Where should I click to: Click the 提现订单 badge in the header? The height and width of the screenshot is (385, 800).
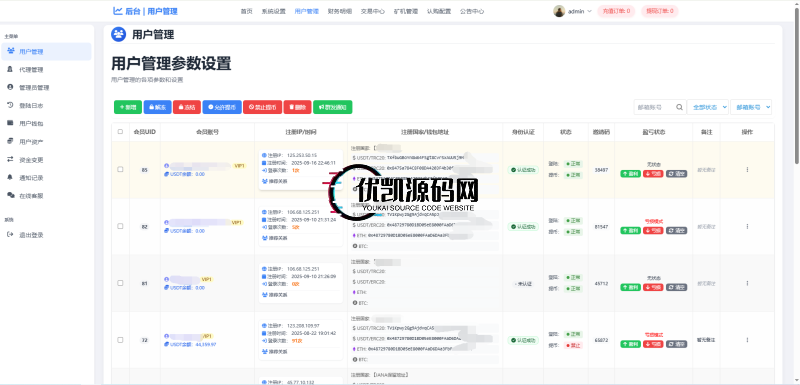point(660,11)
